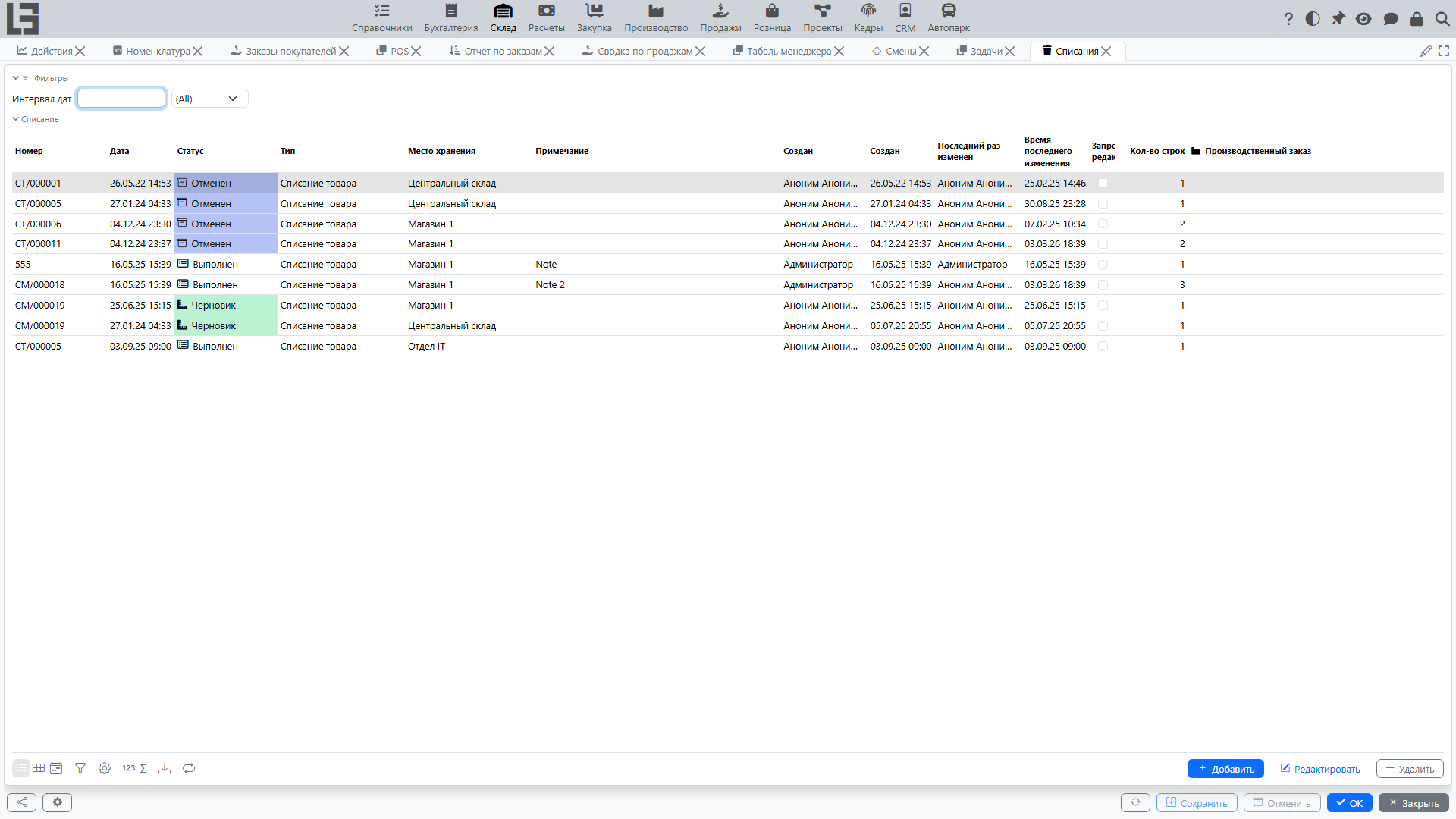1456x819 pixels.
Task: Open the chat bubble icon
Action: (1391, 19)
